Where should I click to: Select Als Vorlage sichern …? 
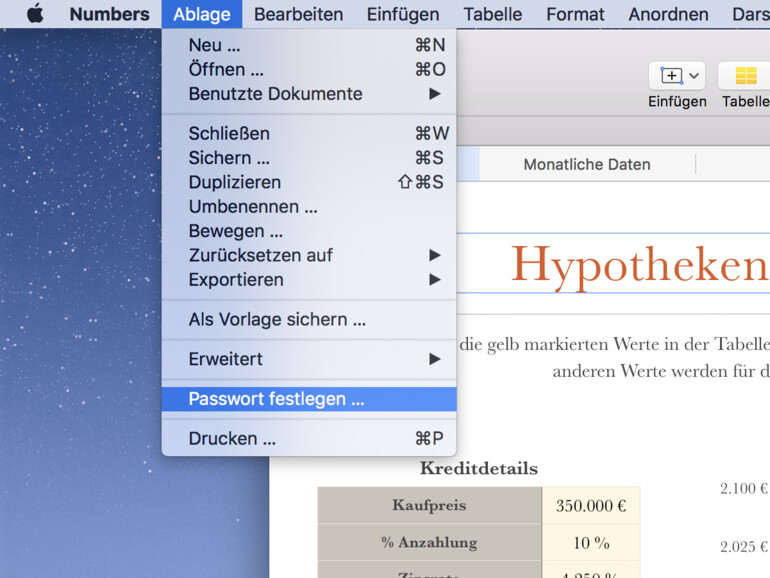(x=309, y=320)
